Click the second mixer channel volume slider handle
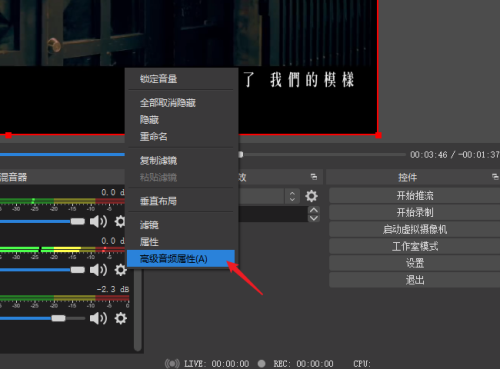Image resolution: width=500 pixels, height=369 pixels. [78, 270]
